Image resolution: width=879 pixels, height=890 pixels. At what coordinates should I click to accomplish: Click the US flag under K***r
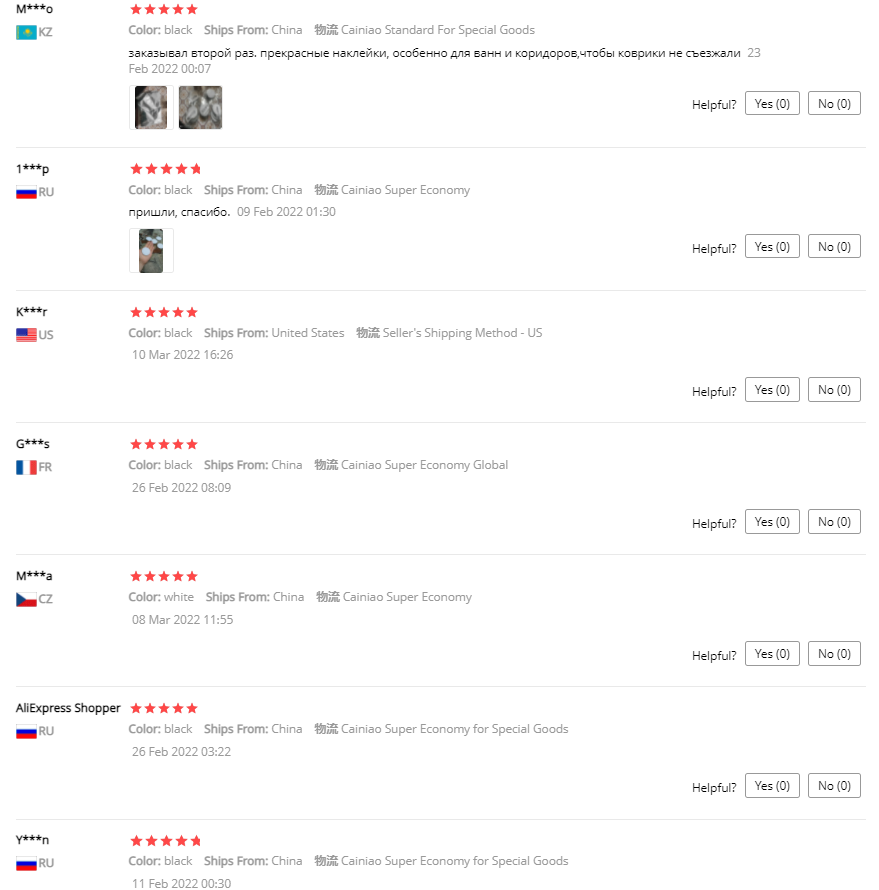point(26,335)
